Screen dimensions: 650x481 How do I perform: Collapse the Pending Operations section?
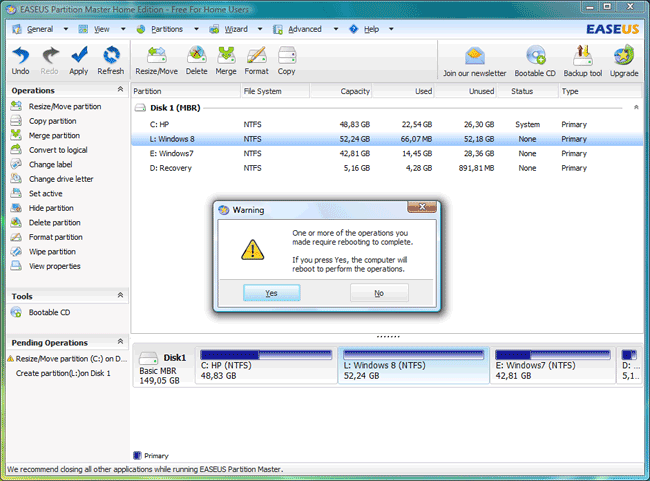click(x=121, y=342)
